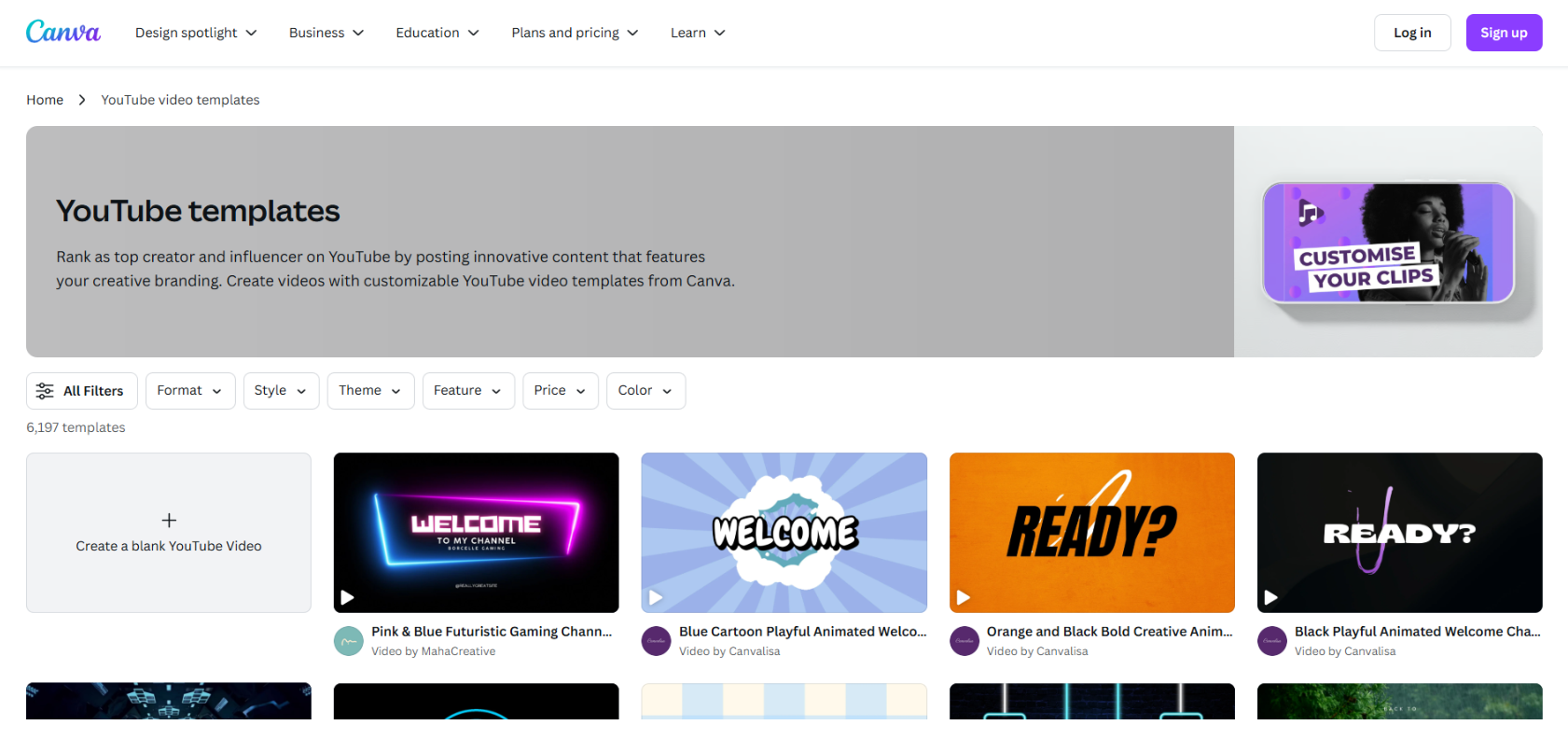
Task: Open Black Playful Animated Welcome title link
Action: point(1418,632)
